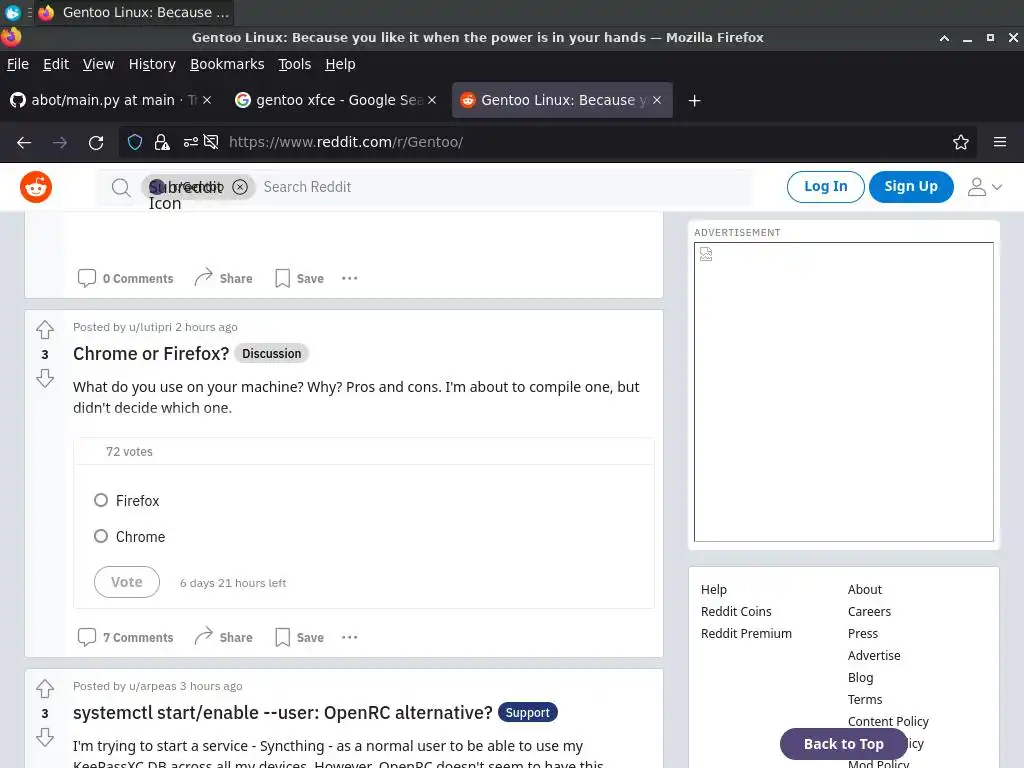Open Firefox tracking protection shield icon
The image size is (1024, 768).
135,142
